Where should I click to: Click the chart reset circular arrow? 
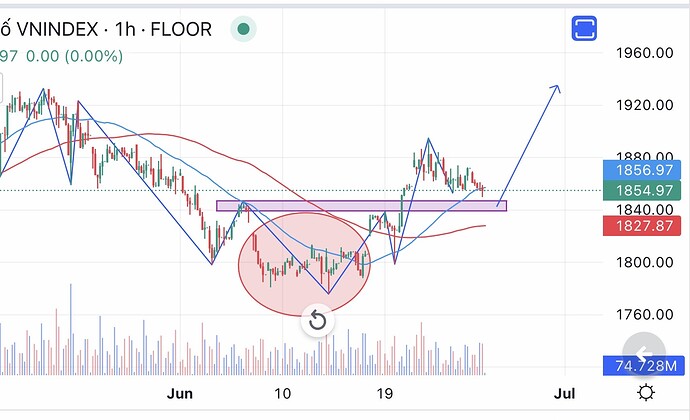pos(317,320)
